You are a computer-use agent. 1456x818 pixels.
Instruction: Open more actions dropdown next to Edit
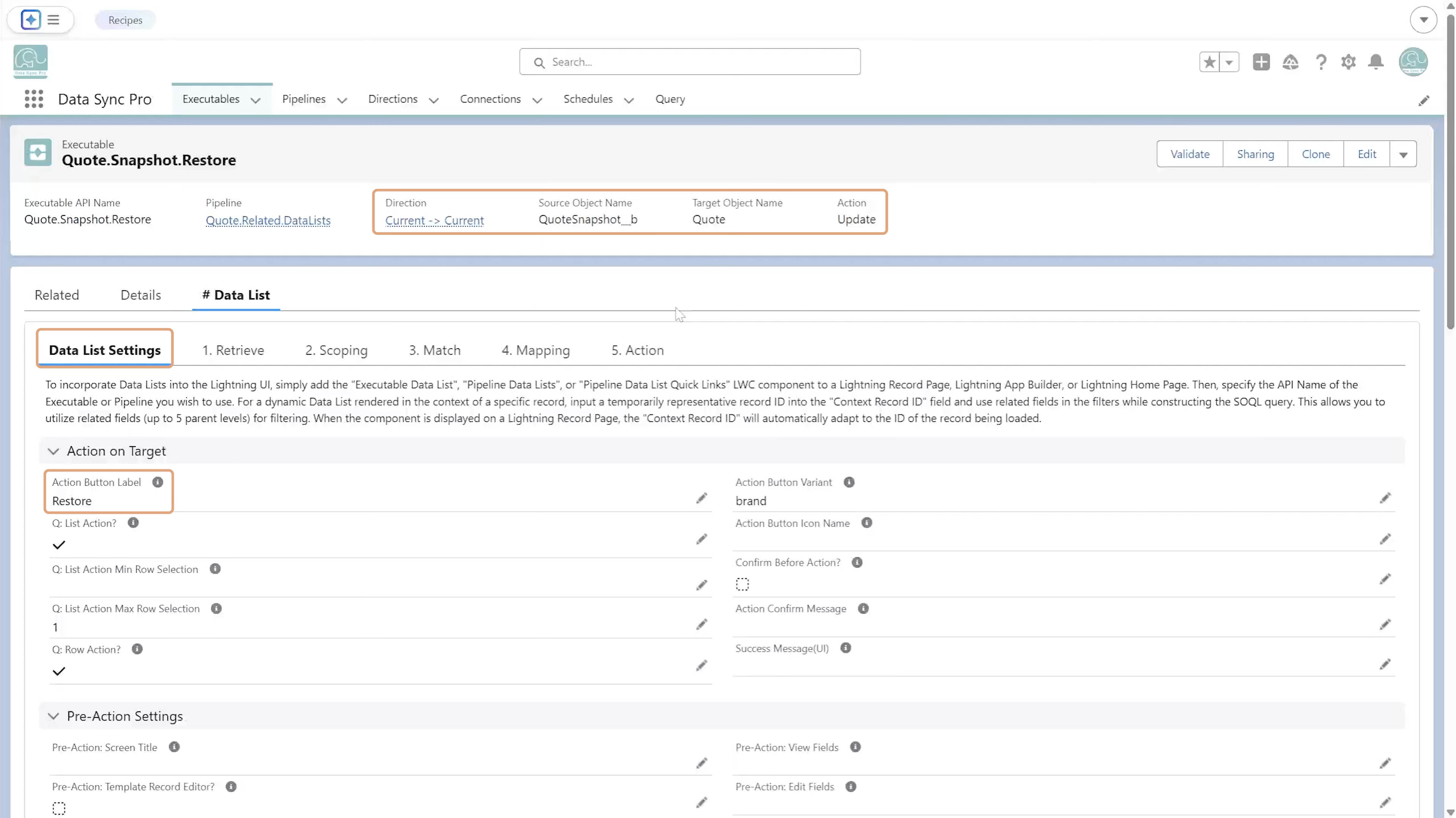tap(1403, 154)
